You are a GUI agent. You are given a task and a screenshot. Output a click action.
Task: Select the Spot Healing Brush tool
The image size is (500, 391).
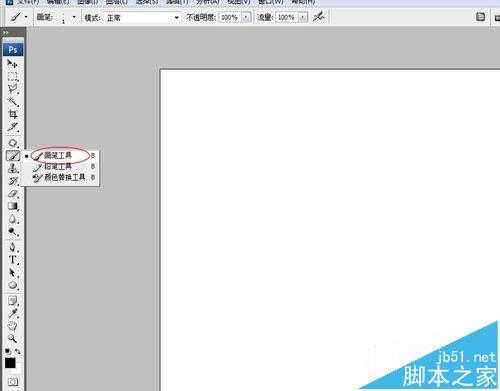point(13,143)
